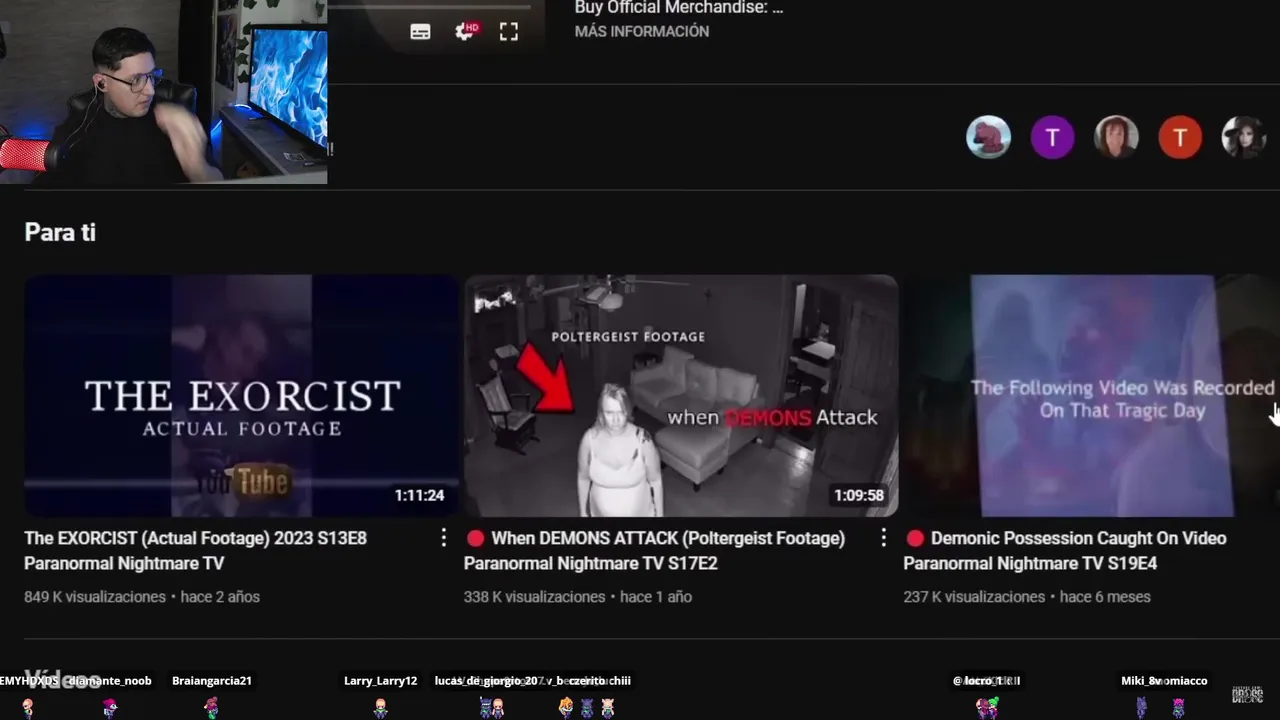Open the Buy Official Merchandise description text
1280x720 pixels.
(x=679, y=8)
